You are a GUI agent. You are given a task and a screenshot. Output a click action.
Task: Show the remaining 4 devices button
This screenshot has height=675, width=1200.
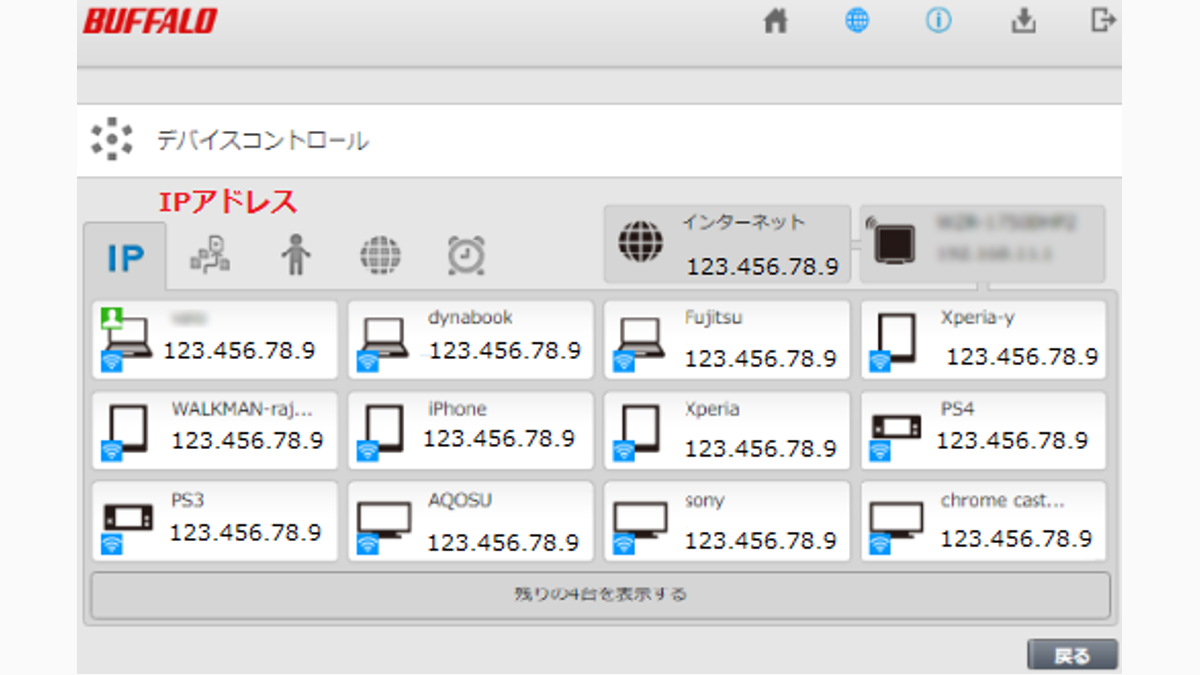(600, 595)
